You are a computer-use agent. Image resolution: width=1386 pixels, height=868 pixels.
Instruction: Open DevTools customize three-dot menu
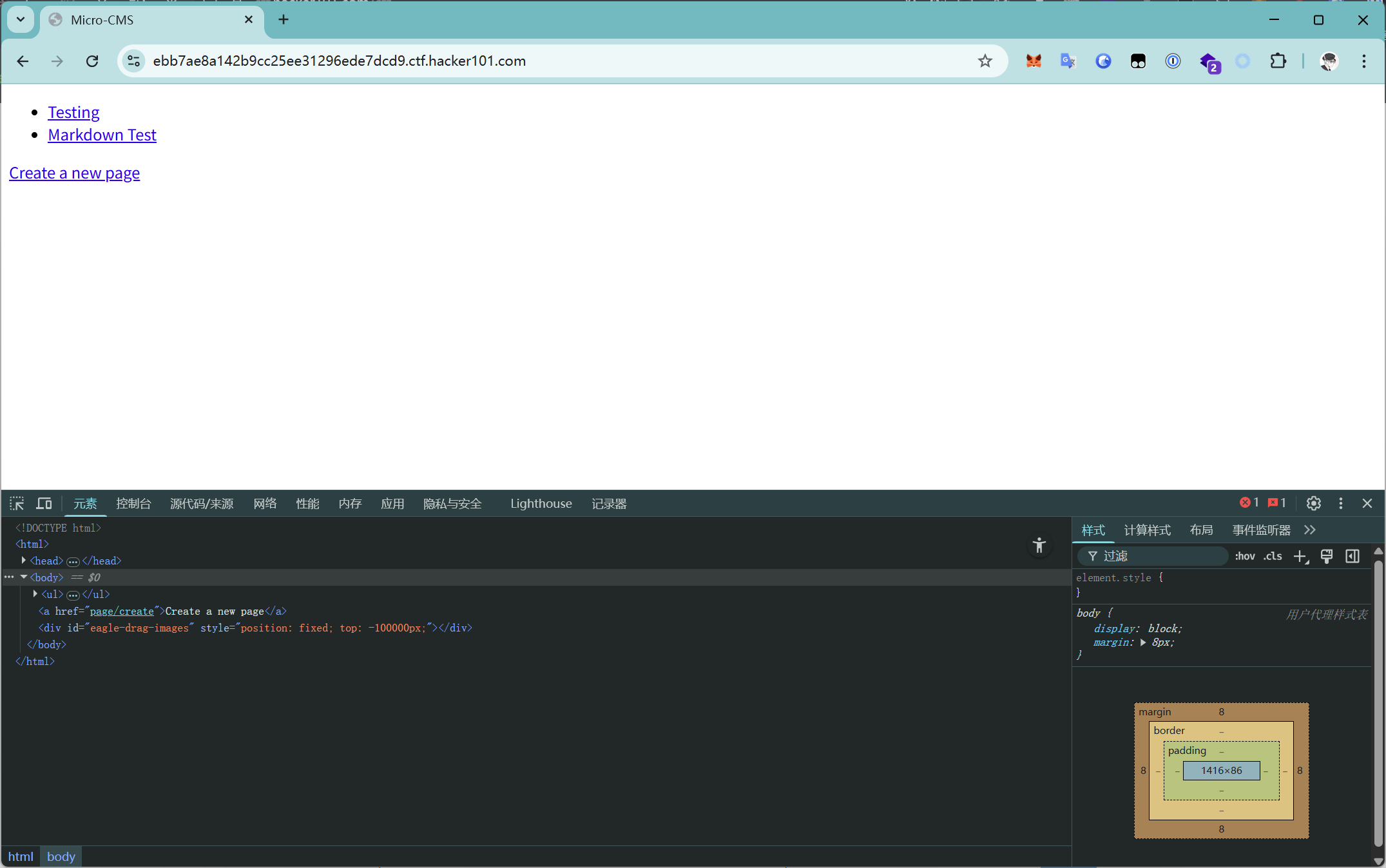pos(1341,503)
